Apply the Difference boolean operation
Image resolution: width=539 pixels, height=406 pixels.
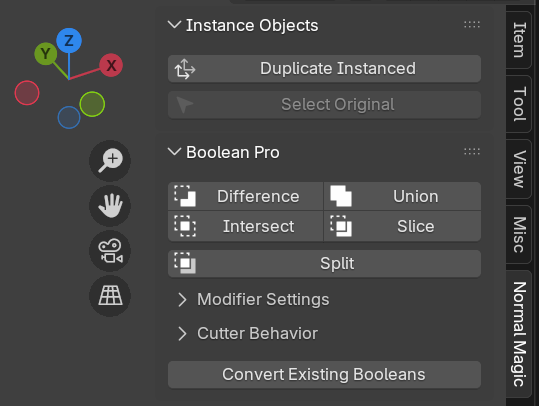(245, 196)
